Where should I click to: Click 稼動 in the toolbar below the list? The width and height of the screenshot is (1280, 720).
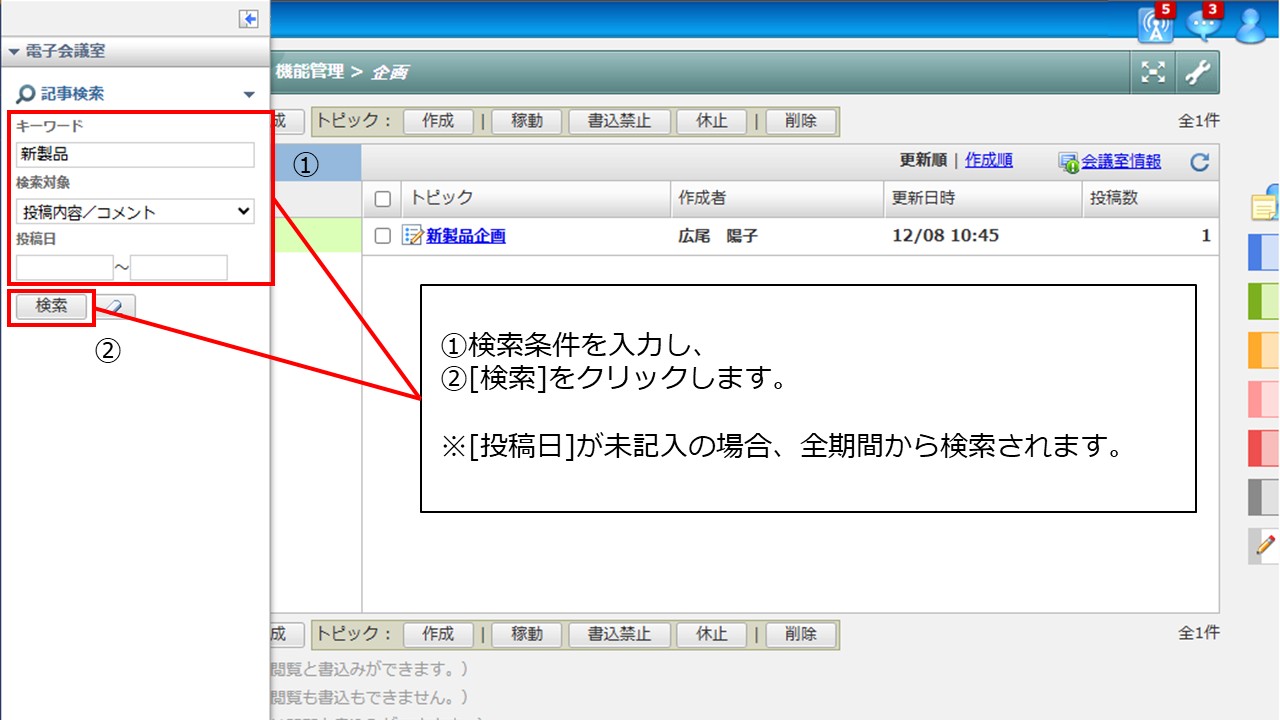527,634
